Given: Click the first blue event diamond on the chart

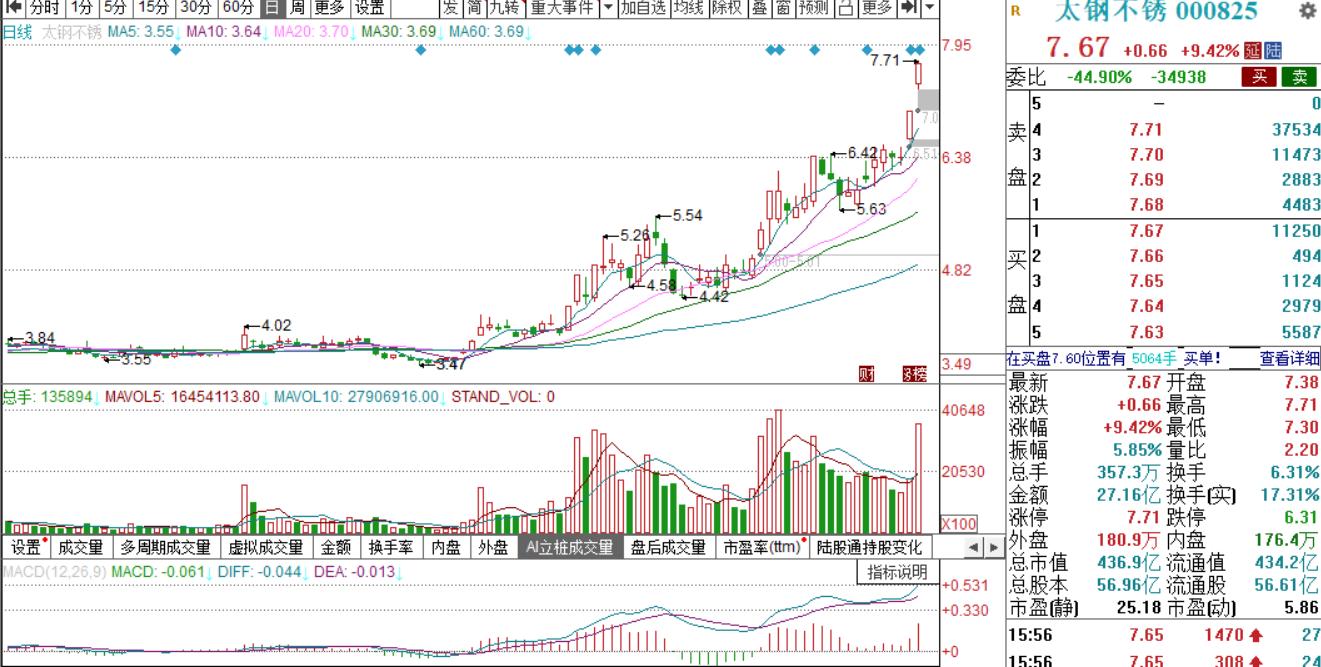Looking at the screenshot, I should (176, 50).
